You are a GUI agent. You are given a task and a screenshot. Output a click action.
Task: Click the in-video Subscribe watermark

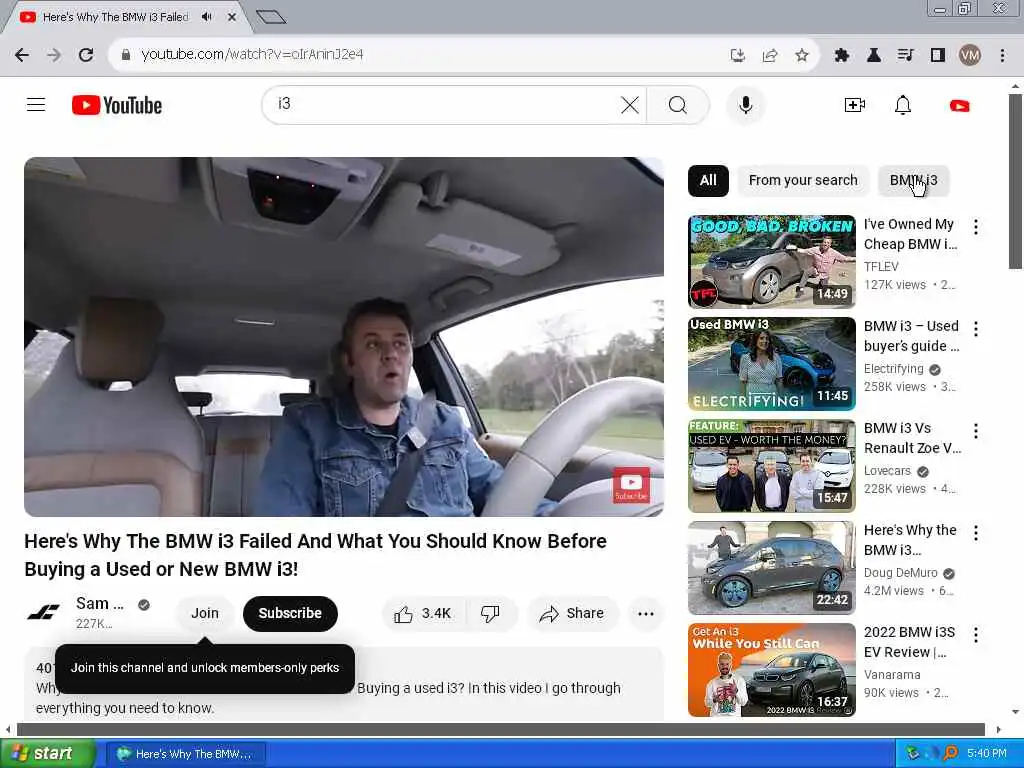(631, 485)
